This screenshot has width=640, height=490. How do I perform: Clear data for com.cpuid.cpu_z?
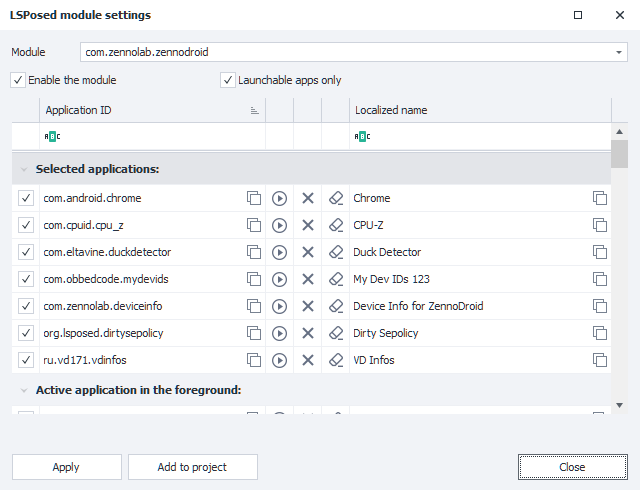click(336, 225)
